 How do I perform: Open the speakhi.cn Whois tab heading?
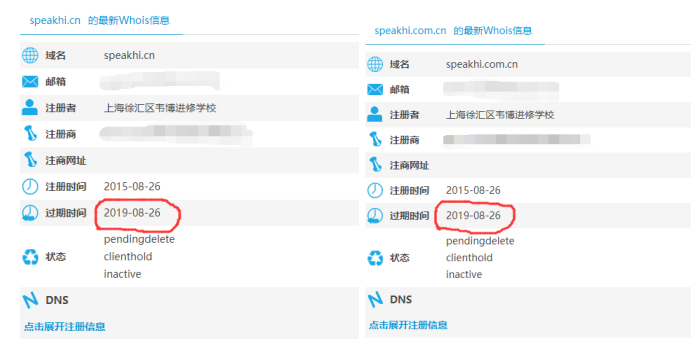tap(100, 20)
